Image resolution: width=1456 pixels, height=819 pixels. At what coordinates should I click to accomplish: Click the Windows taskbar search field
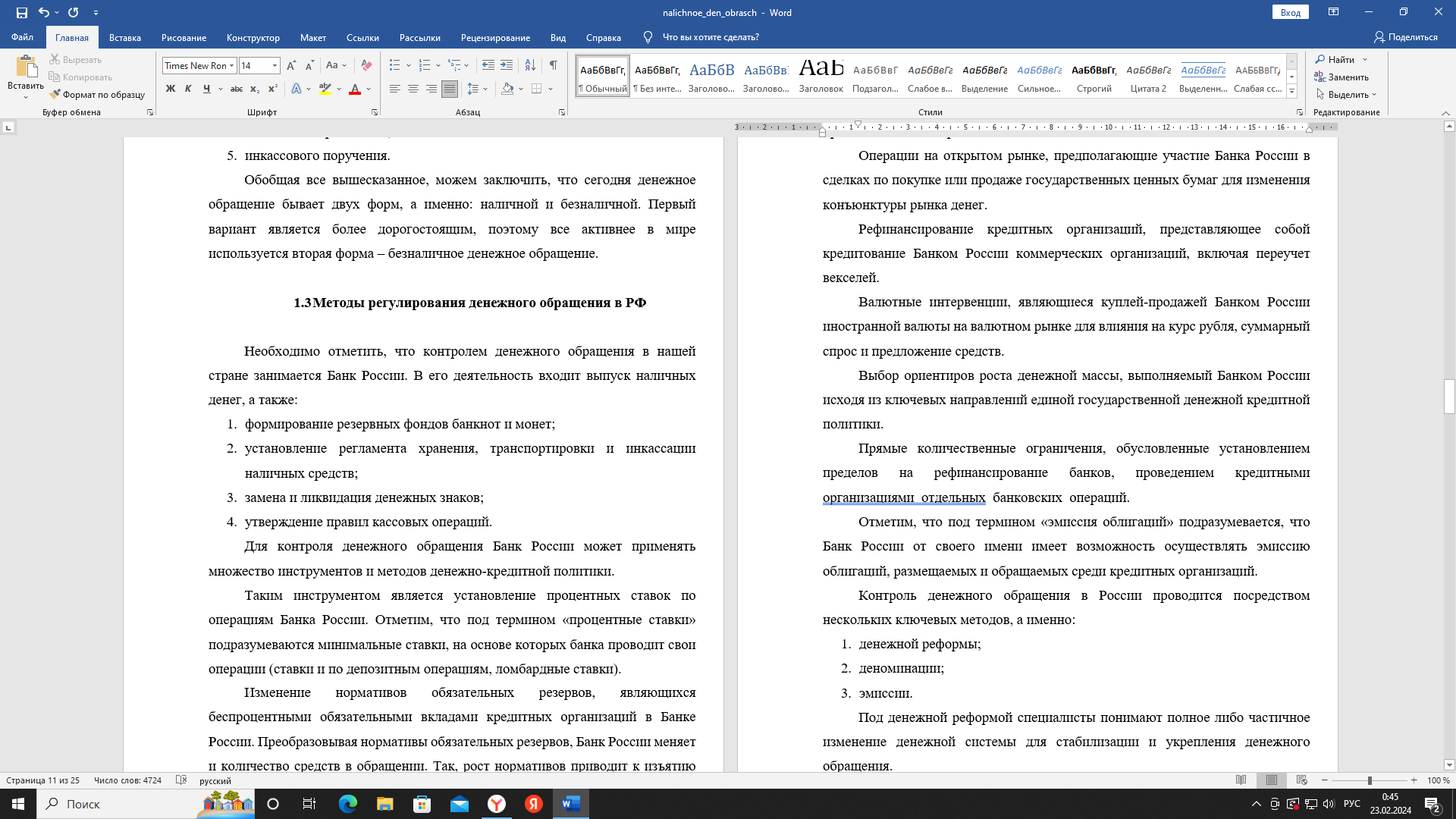coord(145,804)
